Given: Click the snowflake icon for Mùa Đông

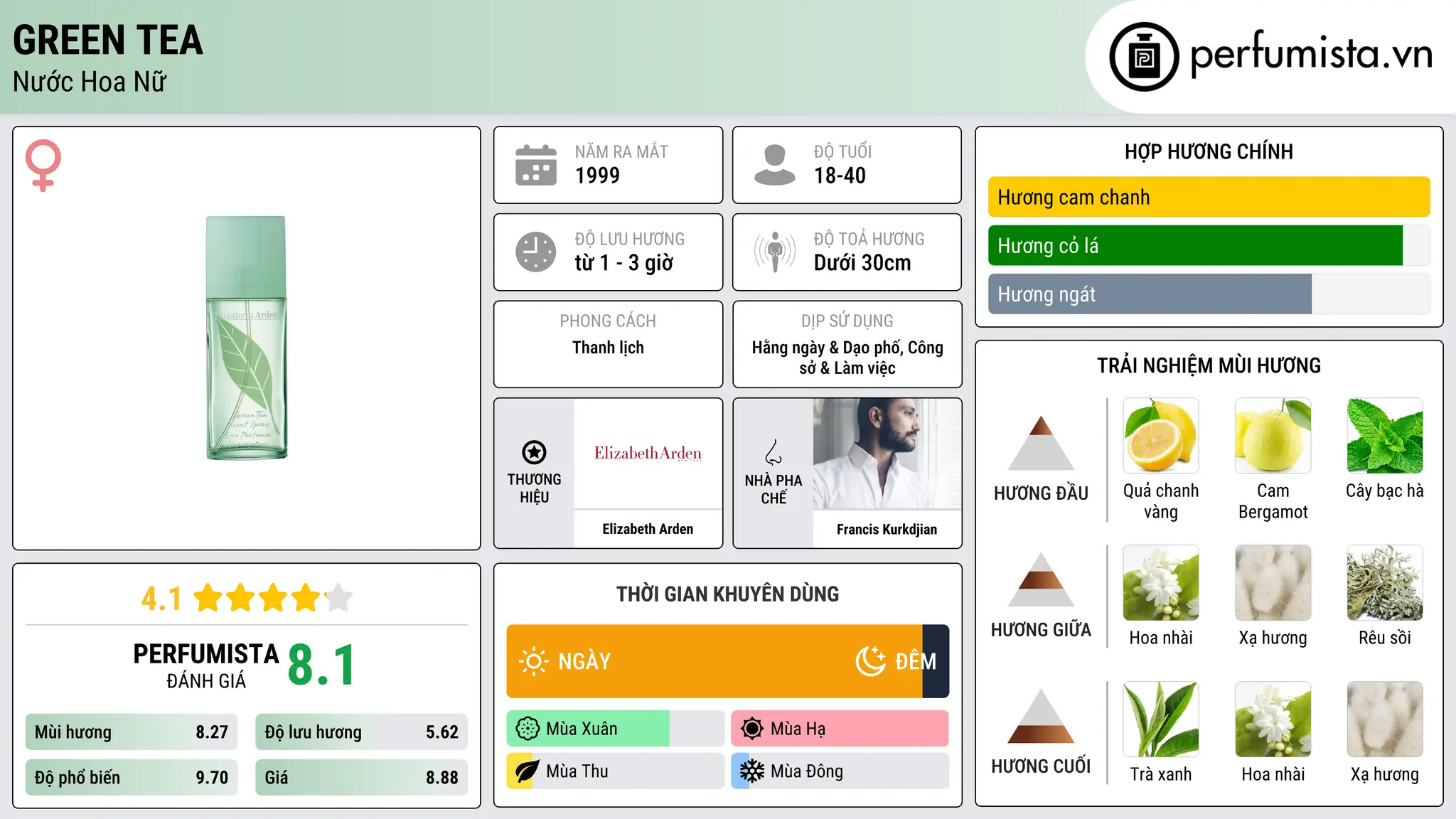Looking at the screenshot, I should [752, 771].
